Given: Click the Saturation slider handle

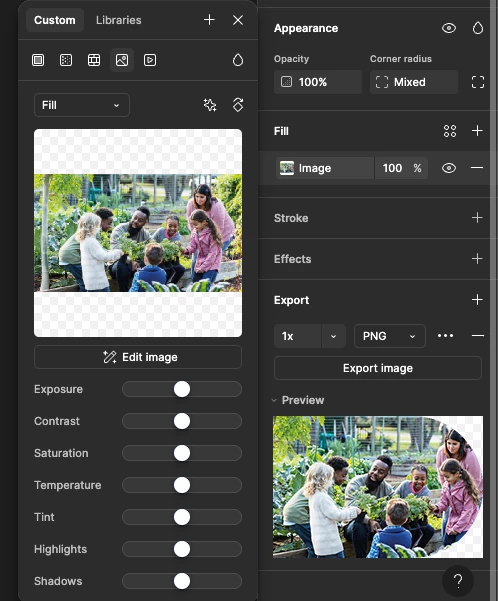Looking at the screenshot, I should tap(182, 453).
